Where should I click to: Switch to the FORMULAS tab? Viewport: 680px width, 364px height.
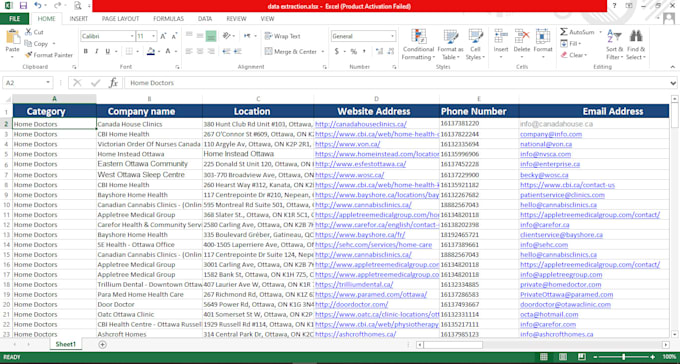(x=168, y=19)
